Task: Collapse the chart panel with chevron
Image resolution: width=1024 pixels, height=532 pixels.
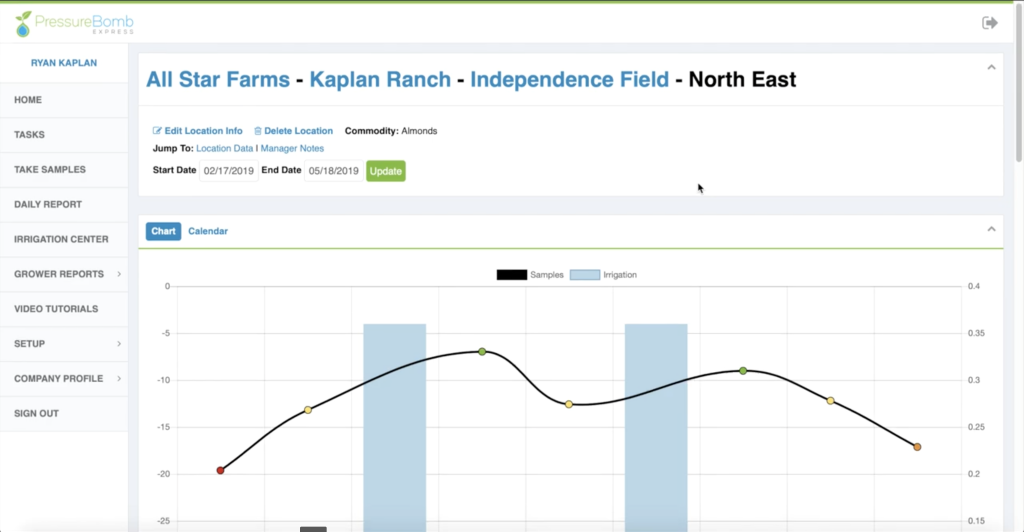Action: click(991, 230)
